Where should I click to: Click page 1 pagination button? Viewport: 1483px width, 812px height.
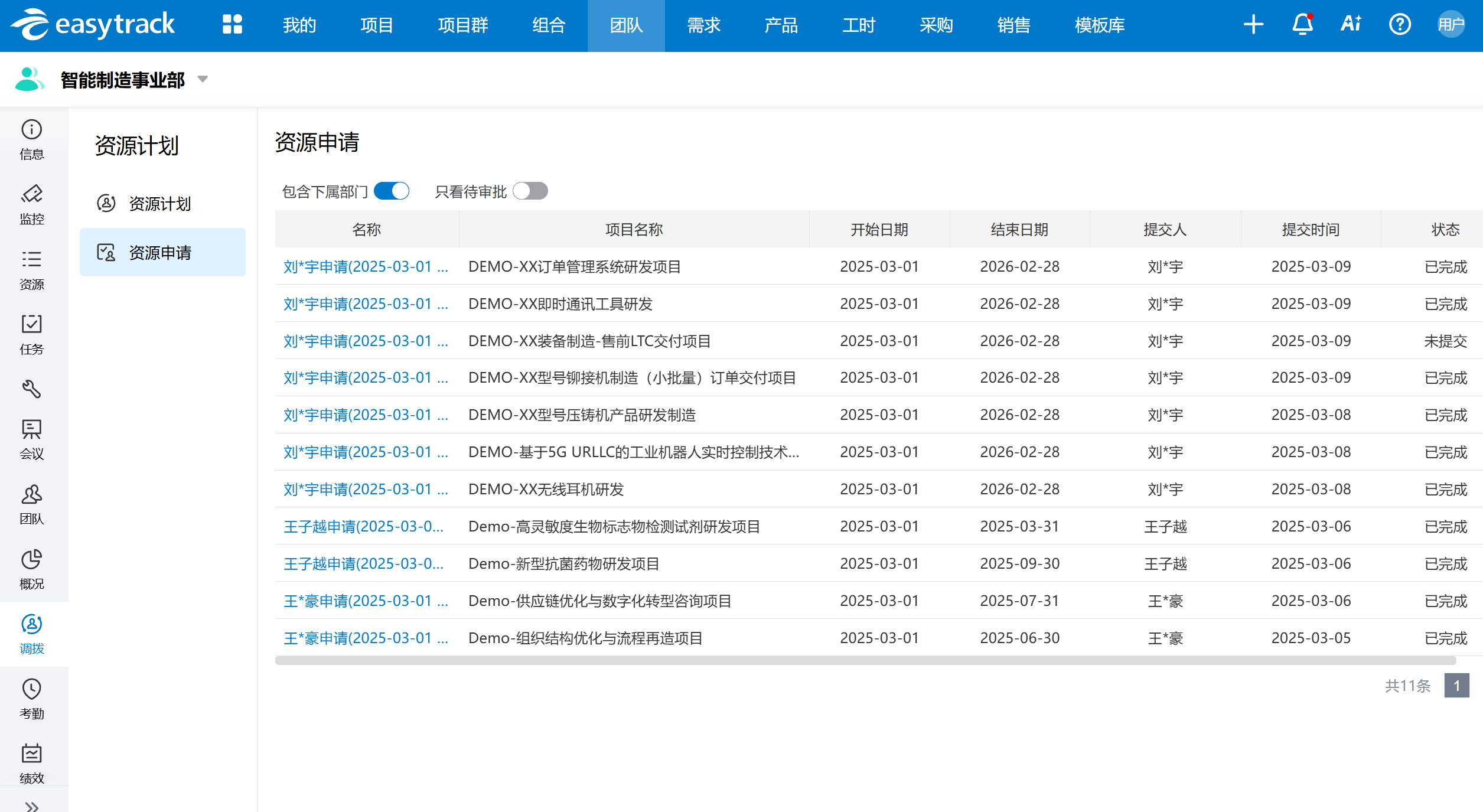tap(1456, 686)
